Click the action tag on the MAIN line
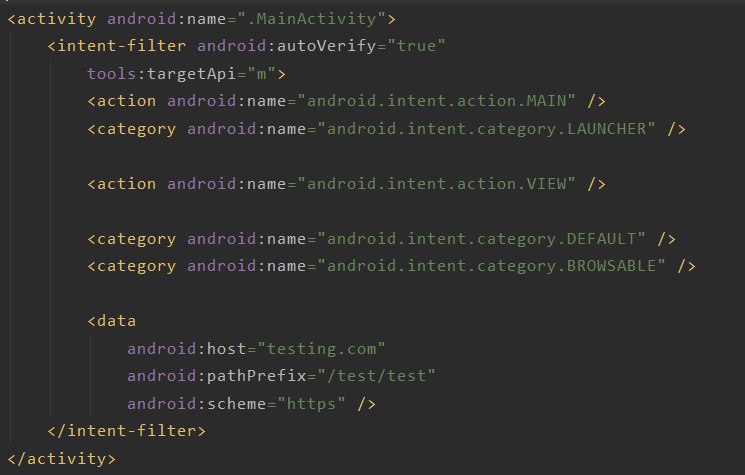Screen dimensions: 745x475 click(x=122, y=101)
